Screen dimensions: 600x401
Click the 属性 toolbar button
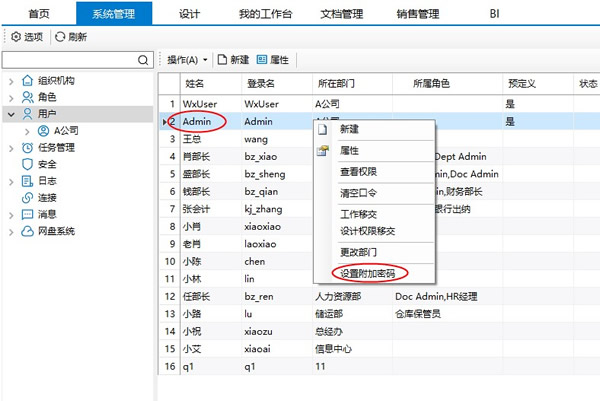pos(273,60)
